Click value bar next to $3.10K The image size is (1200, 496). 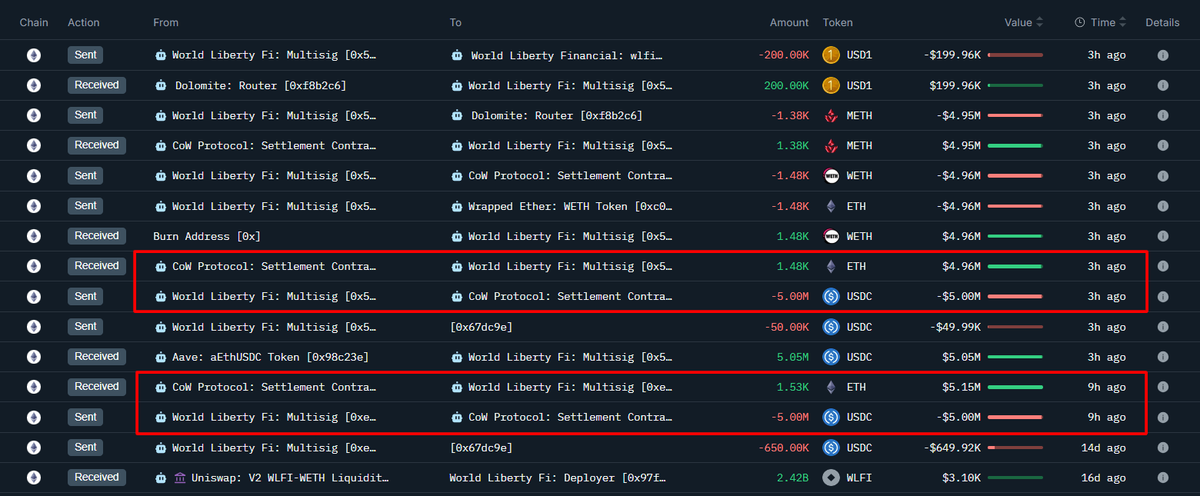point(1015,478)
